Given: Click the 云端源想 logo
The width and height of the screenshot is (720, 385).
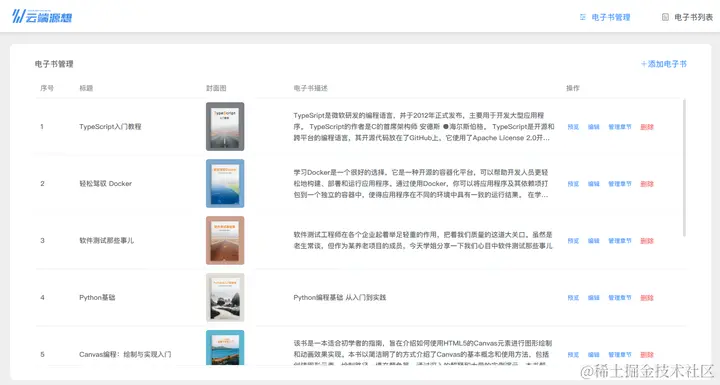Looking at the screenshot, I should 42,17.
